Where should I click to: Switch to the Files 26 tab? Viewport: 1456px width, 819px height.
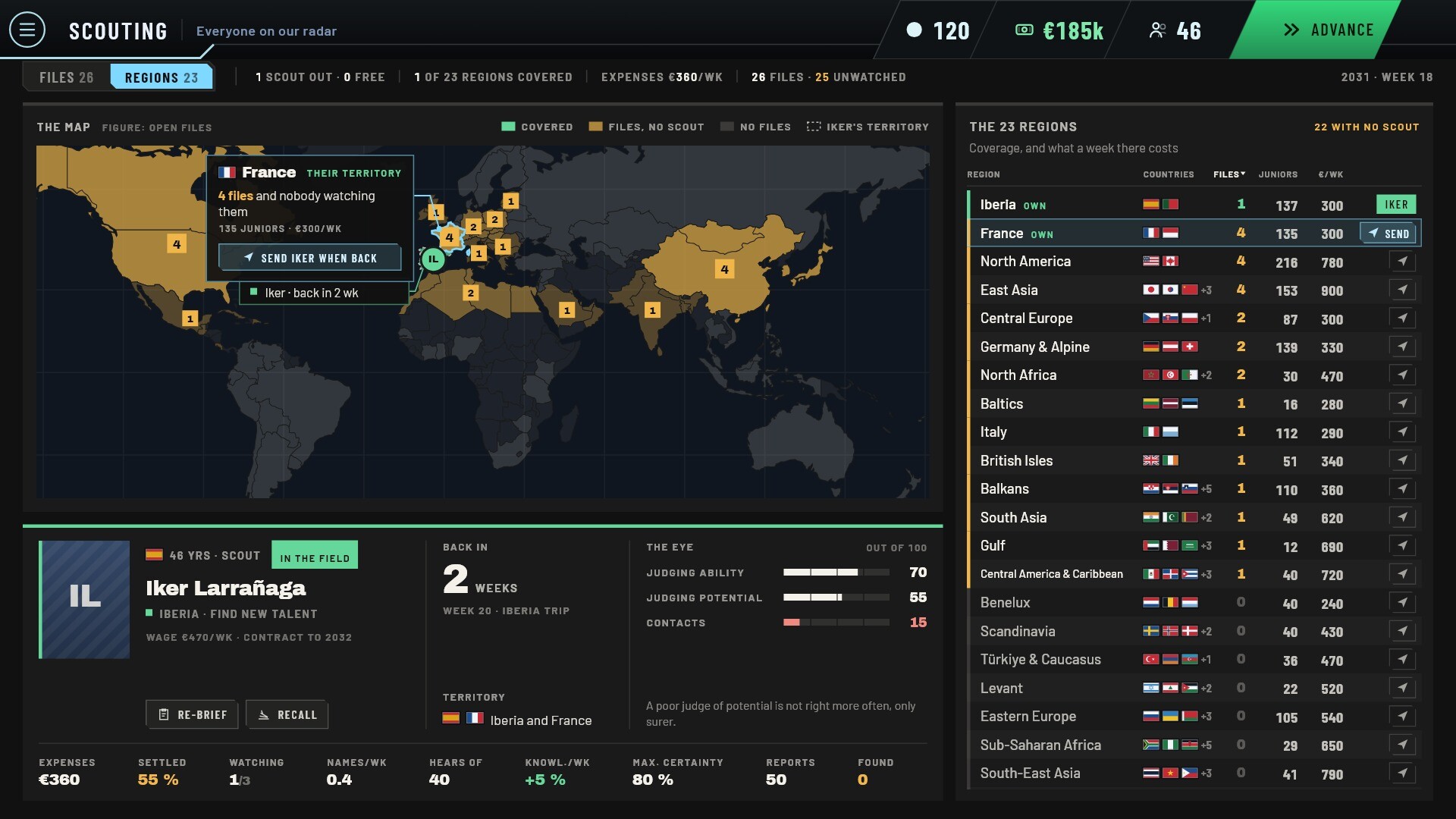(x=67, y=77)
